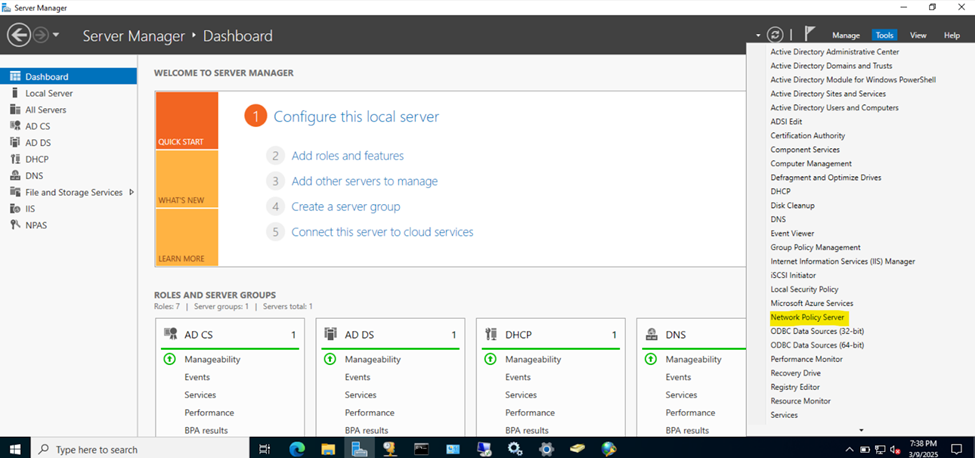Choose Event Viewer from Tools menu
This screenshot has height=458, width=975.
click(x=792, y=234)
